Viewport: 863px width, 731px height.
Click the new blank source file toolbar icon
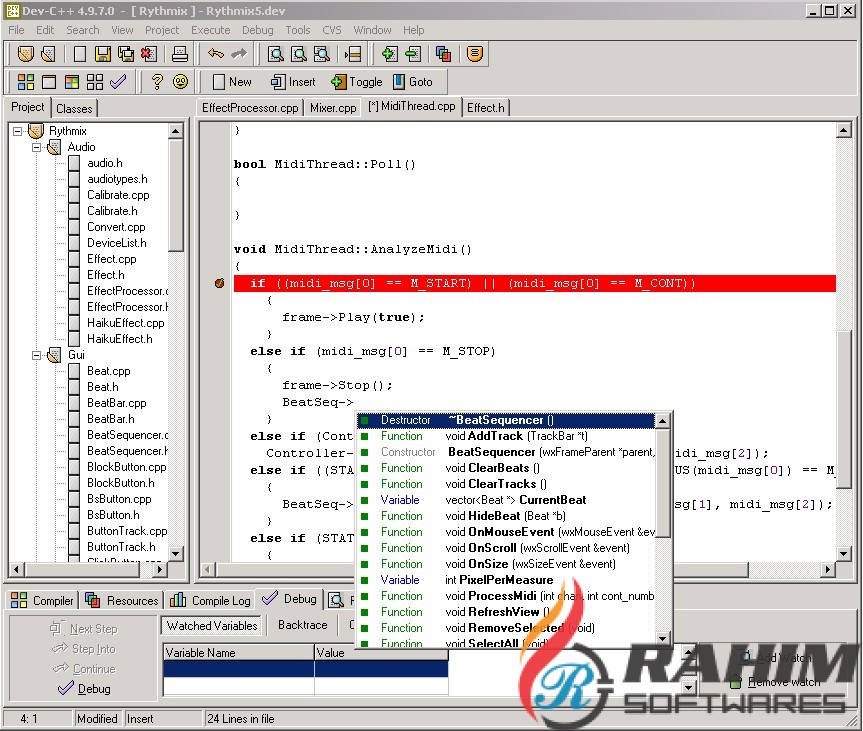pyautogui.click(x=80, y=54)
